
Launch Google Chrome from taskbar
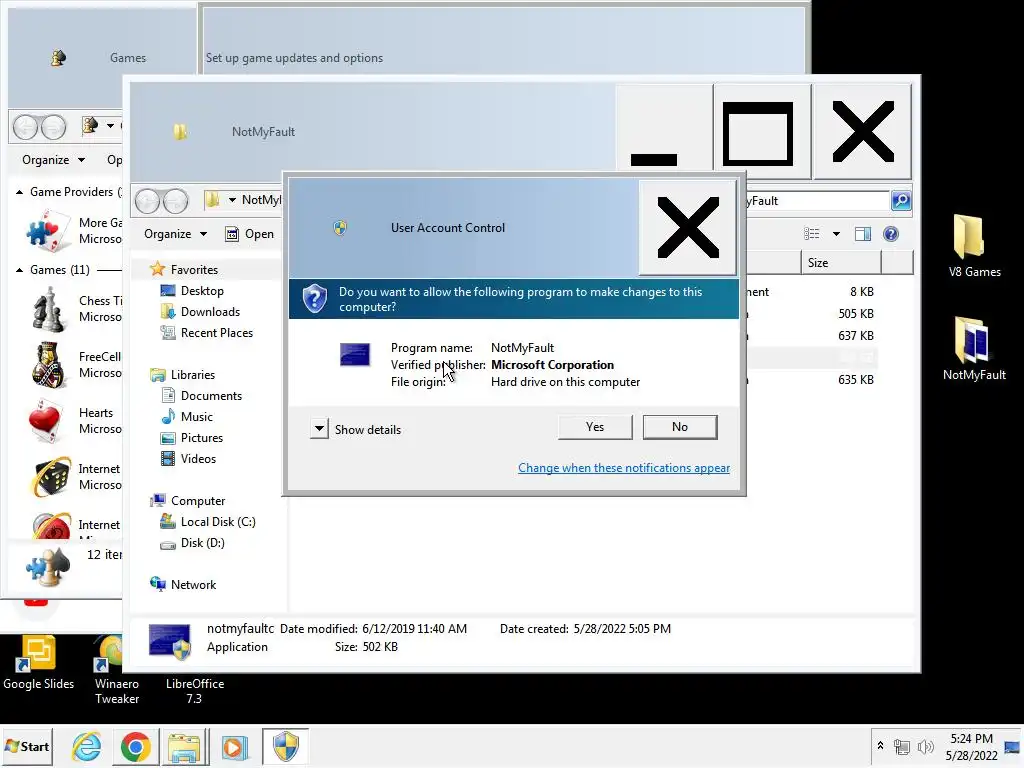point(136,746)
